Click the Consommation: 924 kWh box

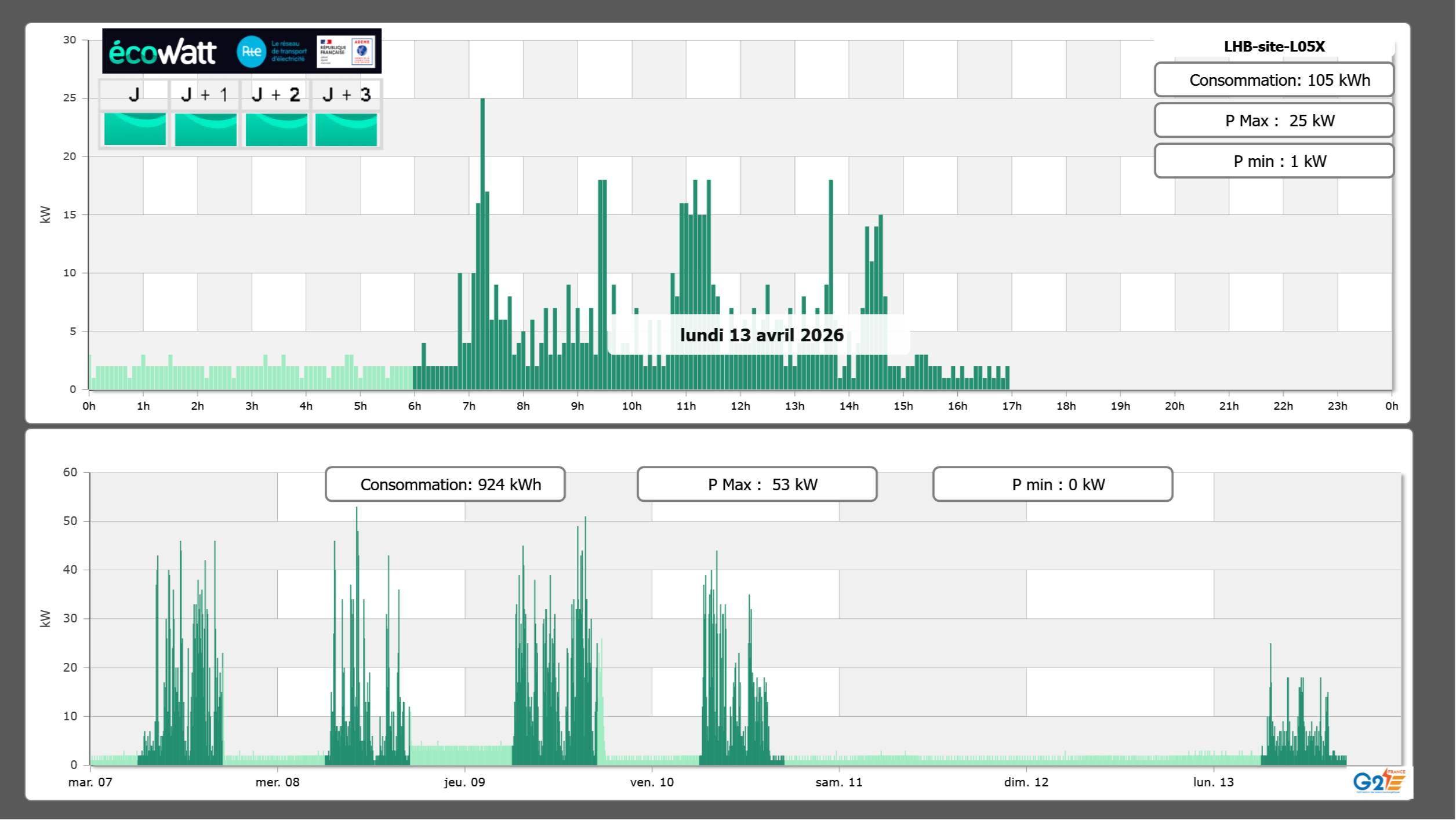[445, 484]
